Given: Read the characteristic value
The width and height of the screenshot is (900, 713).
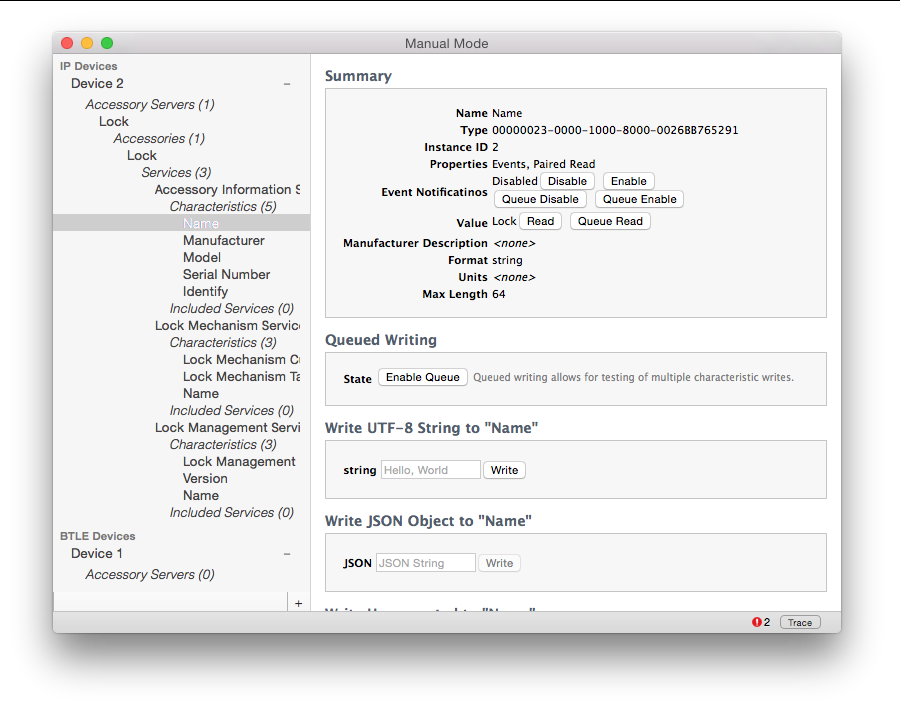Looking at the screenshot, I should tap(540, 221).
